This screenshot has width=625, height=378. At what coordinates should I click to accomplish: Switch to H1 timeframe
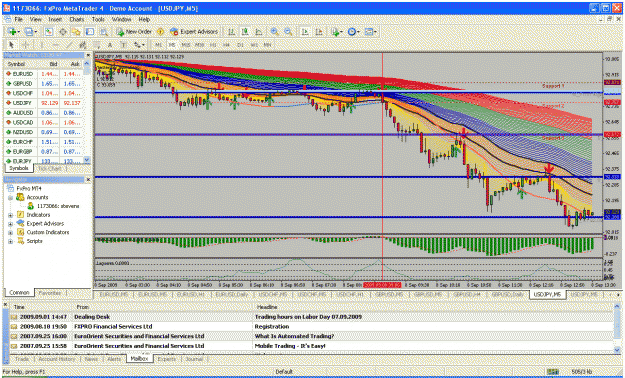[x=213, y=45]
